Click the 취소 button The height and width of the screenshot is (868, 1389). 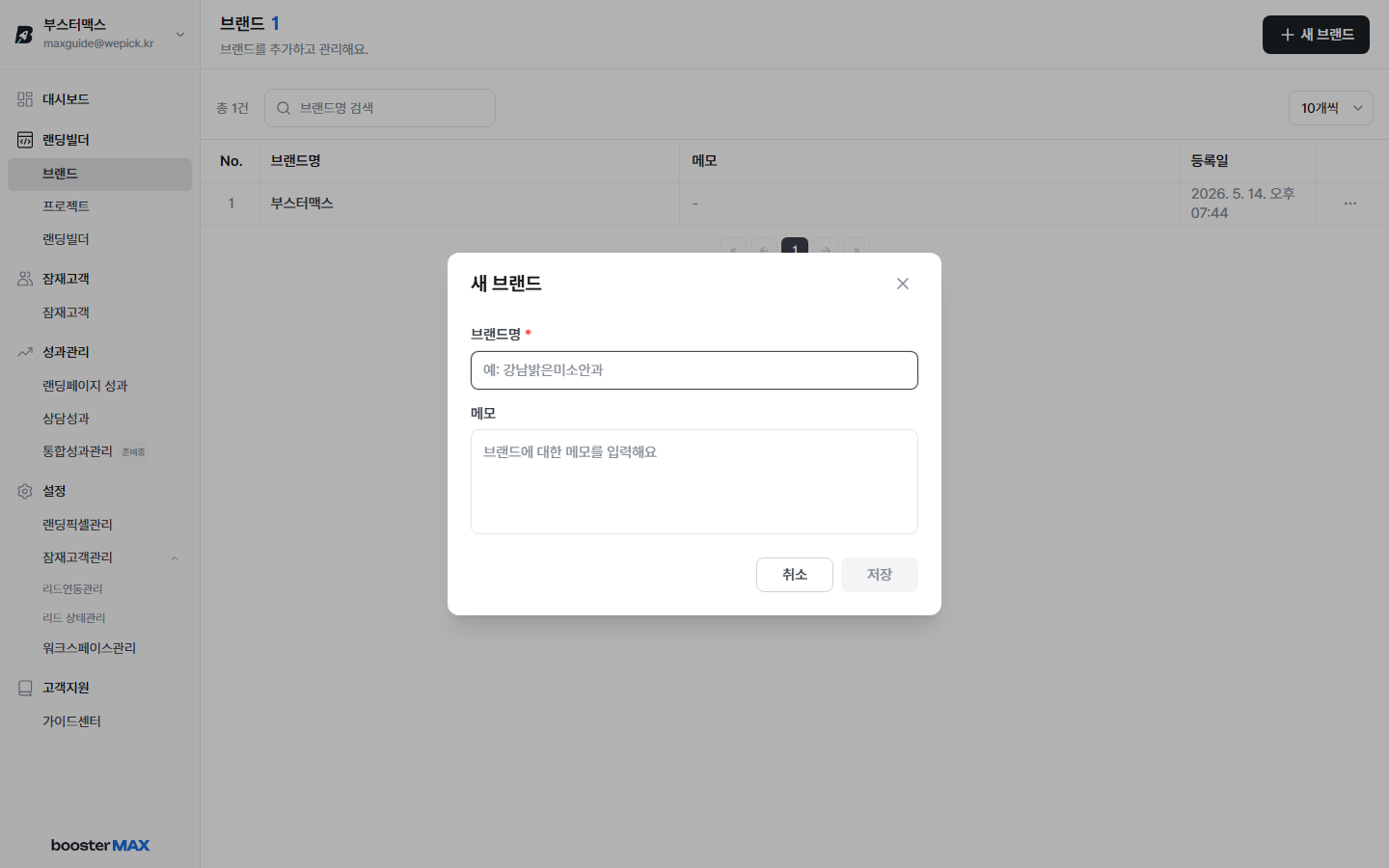(795, 575)
